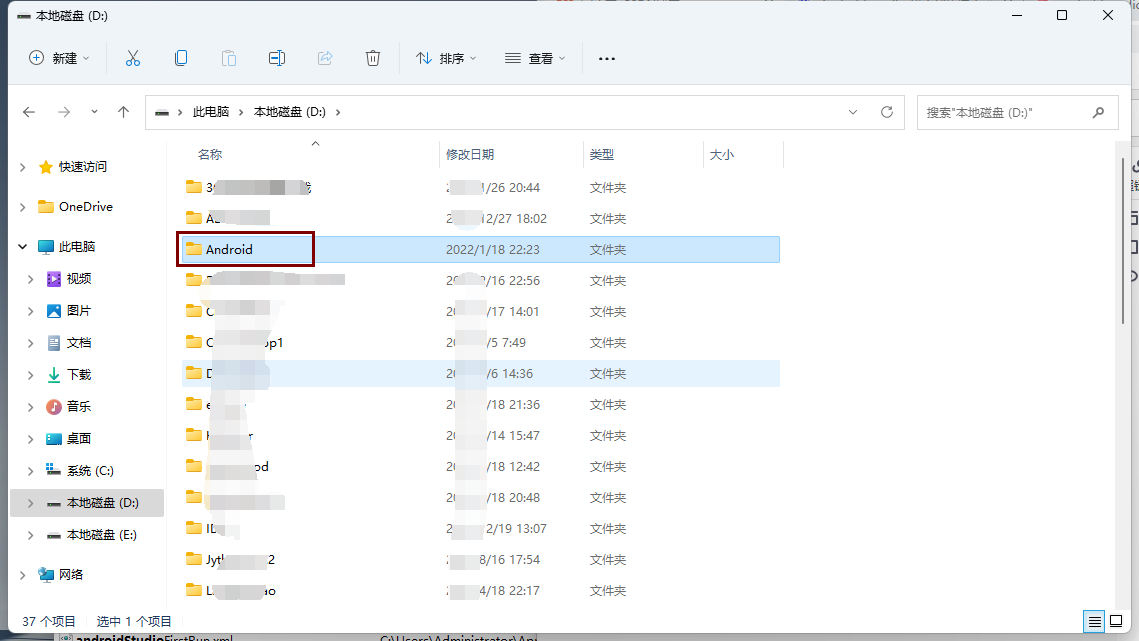Click the Paste clipboard icon
Viewport: 1139px width, 641px height.
[229, 58]
